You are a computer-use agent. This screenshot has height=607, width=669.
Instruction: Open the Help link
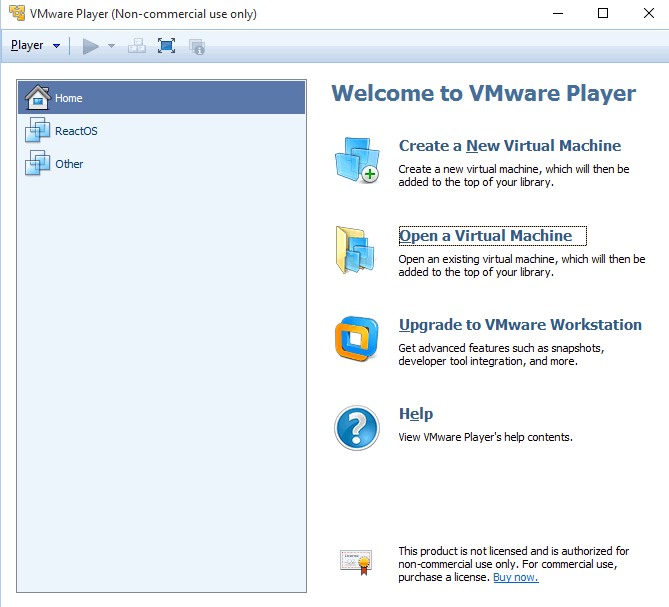coord(416,414)
